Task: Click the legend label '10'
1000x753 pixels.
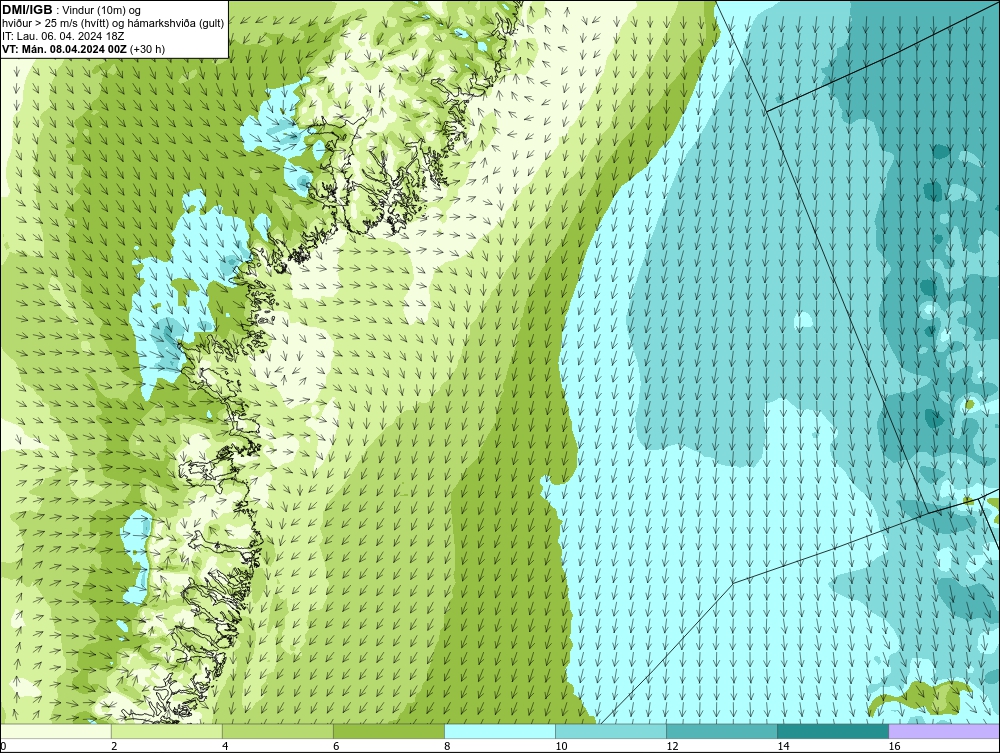Action: [x=561, y=746]
